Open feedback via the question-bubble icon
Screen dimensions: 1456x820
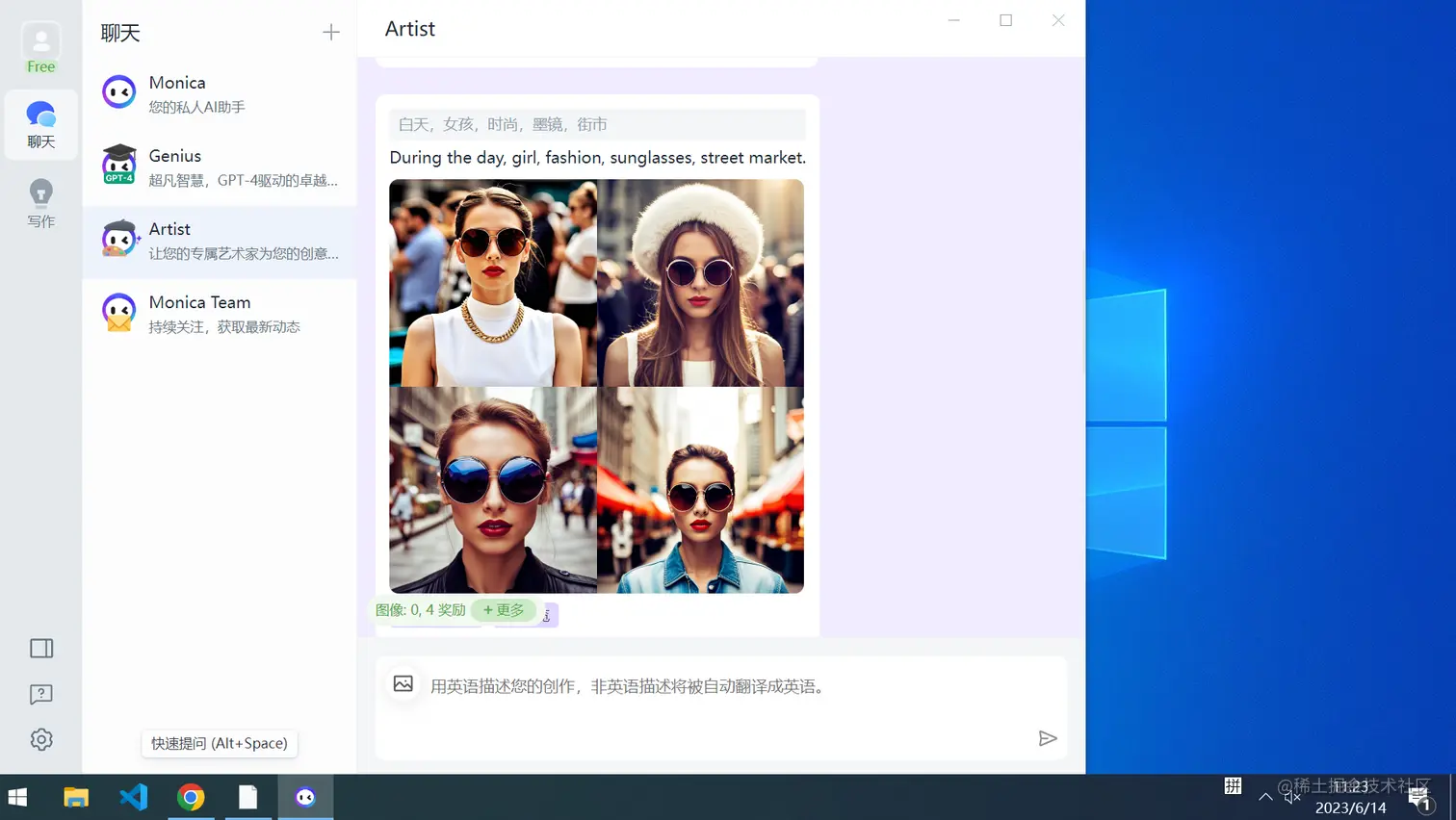pyautogui.click(x=40, y=694)
